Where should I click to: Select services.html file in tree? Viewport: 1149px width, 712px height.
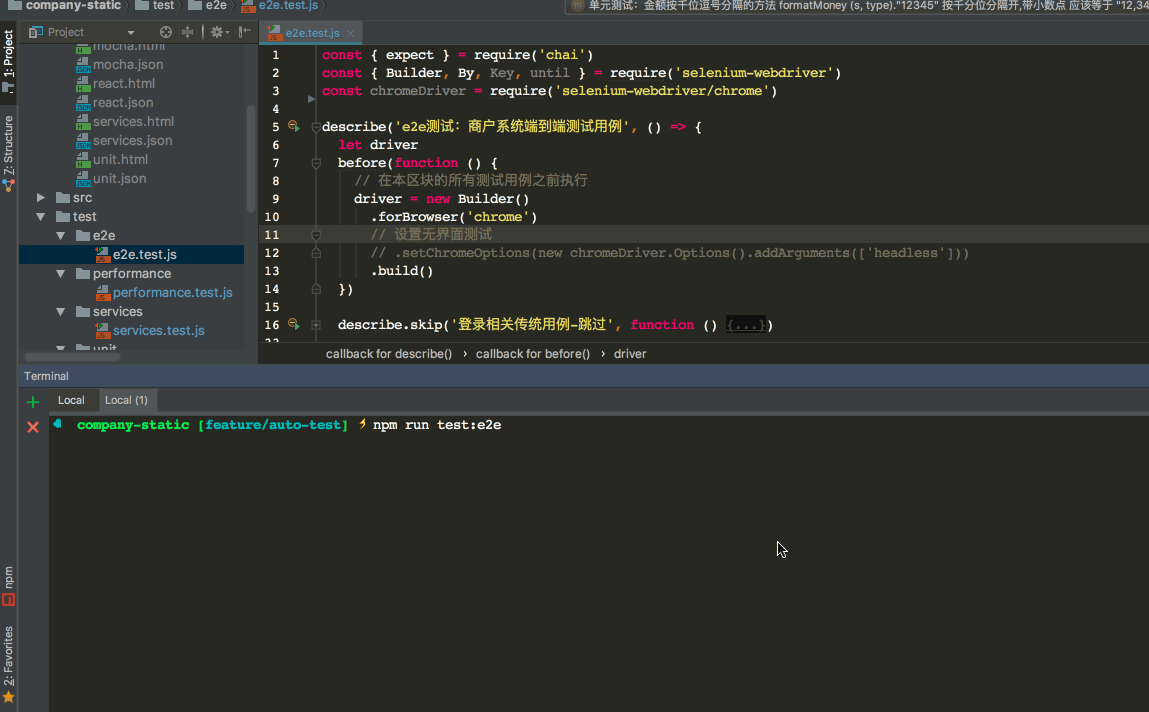pyautogui.click(x=133, y=122)
